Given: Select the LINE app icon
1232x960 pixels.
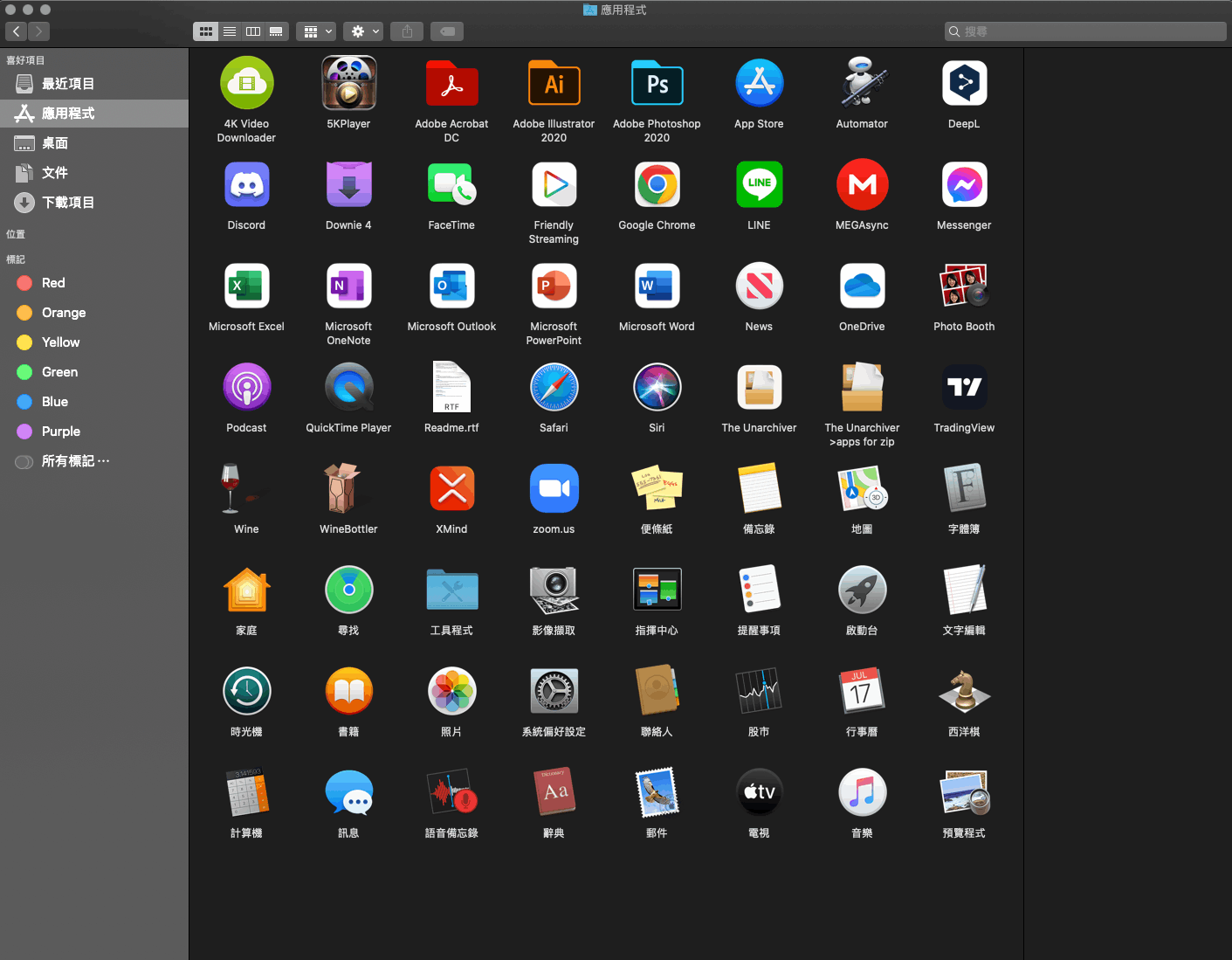Looking at the screenshot, I should (759, 184).
